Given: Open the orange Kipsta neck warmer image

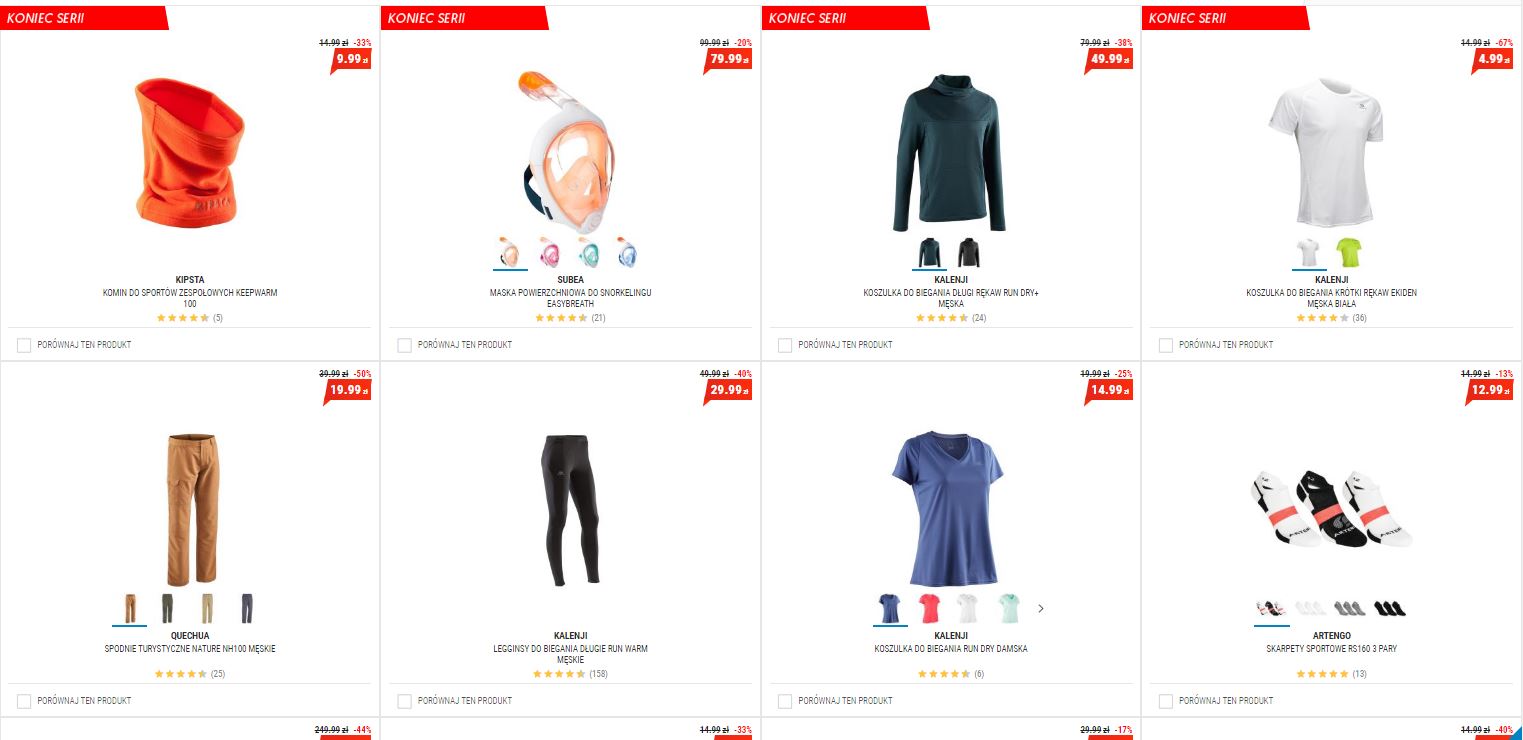Looking at the screenshot, I should pos(190,153).
